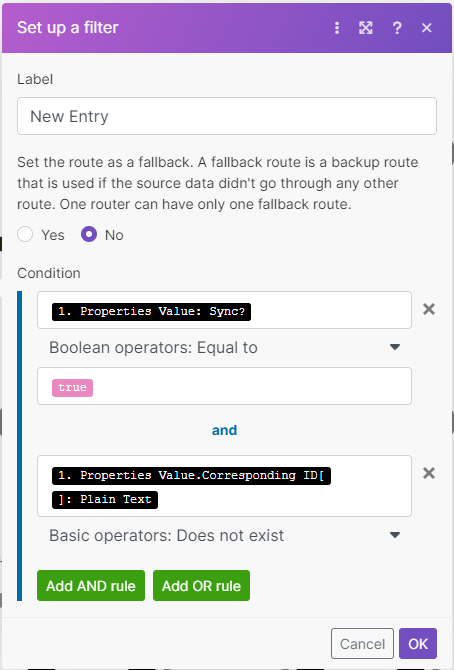454x670 pixels.
Task: Select Yes for fallback route
Action: pos(25,234)
